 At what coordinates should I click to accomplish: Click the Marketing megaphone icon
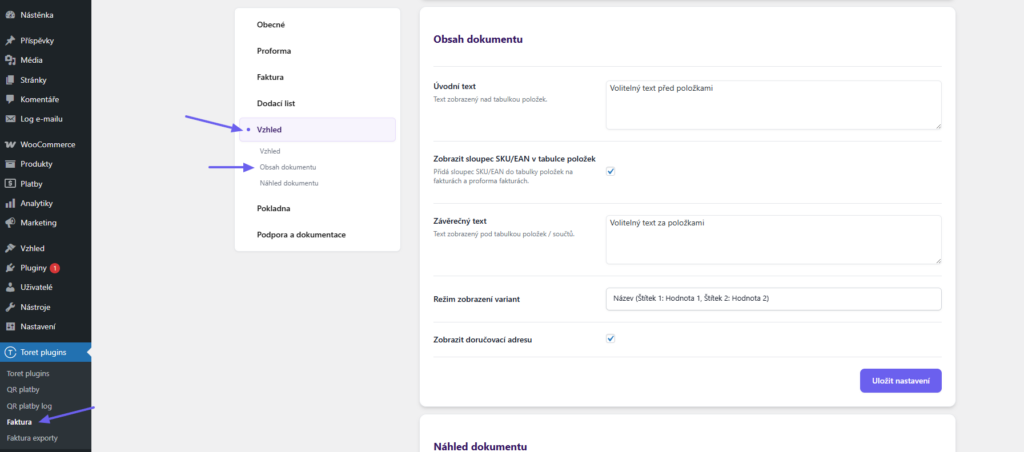10,223
